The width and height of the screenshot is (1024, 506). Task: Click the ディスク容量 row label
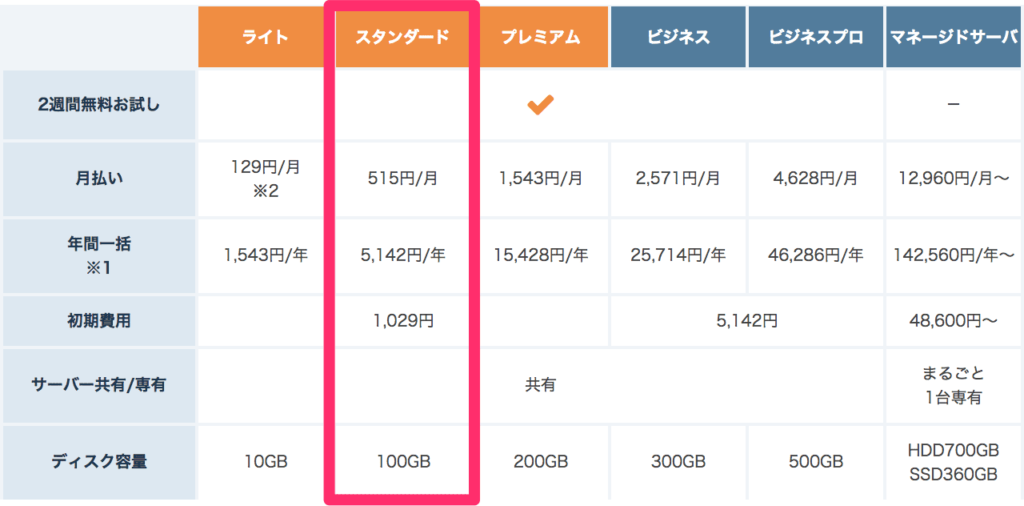[99, 462]
